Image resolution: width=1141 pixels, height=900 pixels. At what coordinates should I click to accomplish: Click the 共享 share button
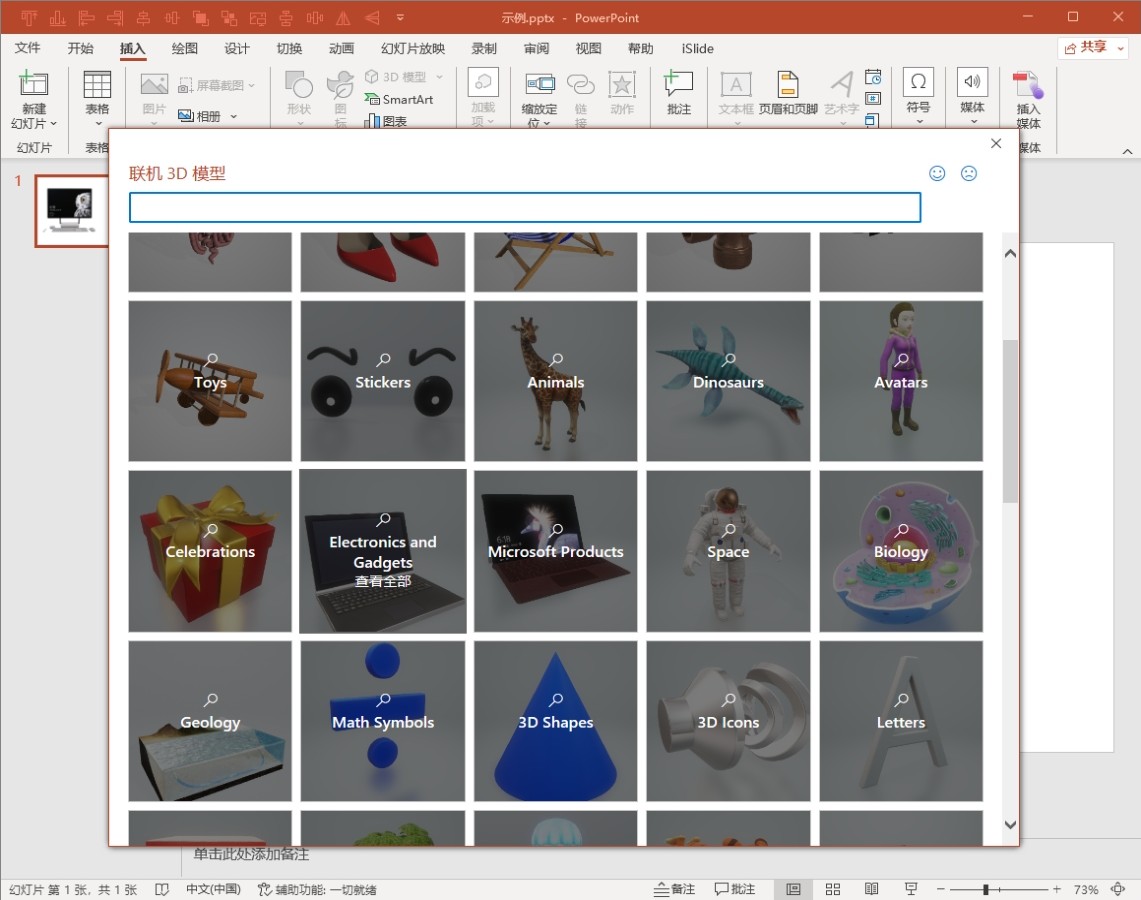pos(1092,47)
